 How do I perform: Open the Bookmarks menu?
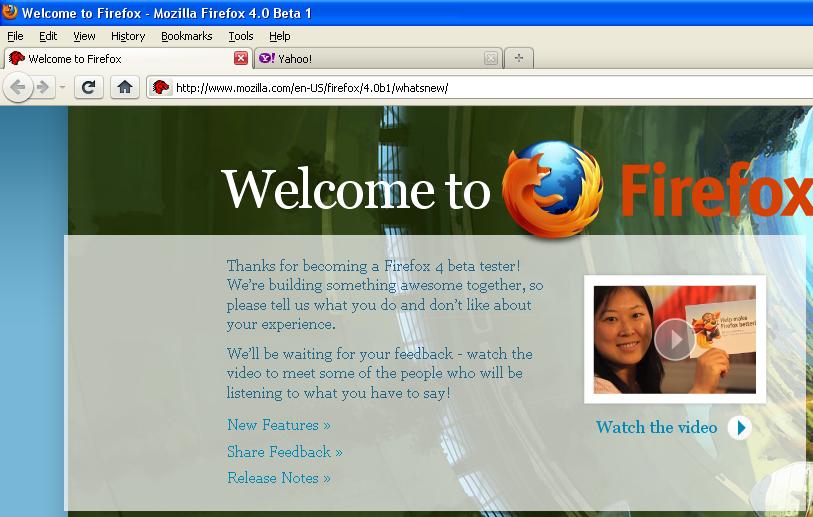187,36
